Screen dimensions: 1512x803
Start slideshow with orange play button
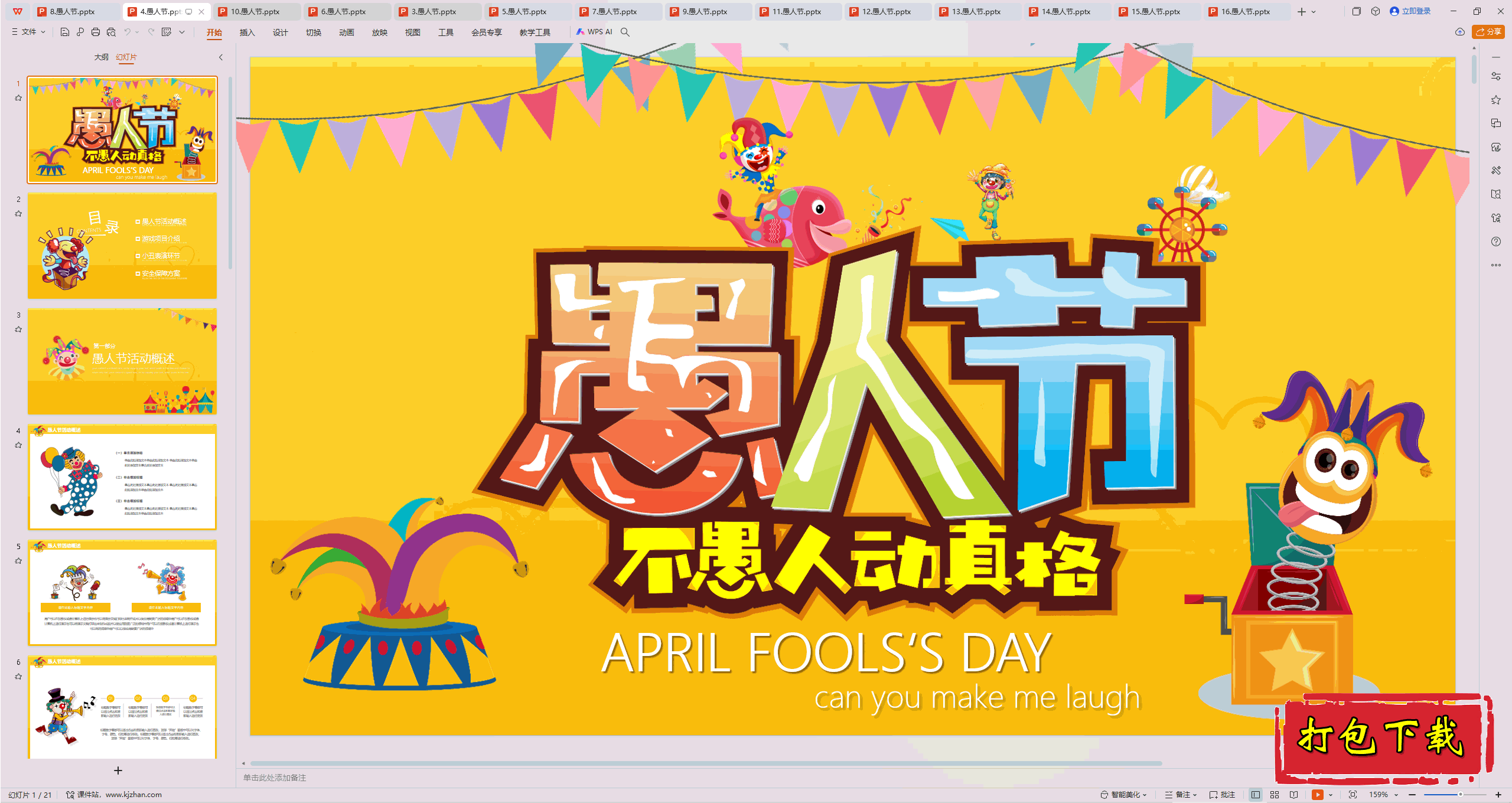[x=1318, y=795]
